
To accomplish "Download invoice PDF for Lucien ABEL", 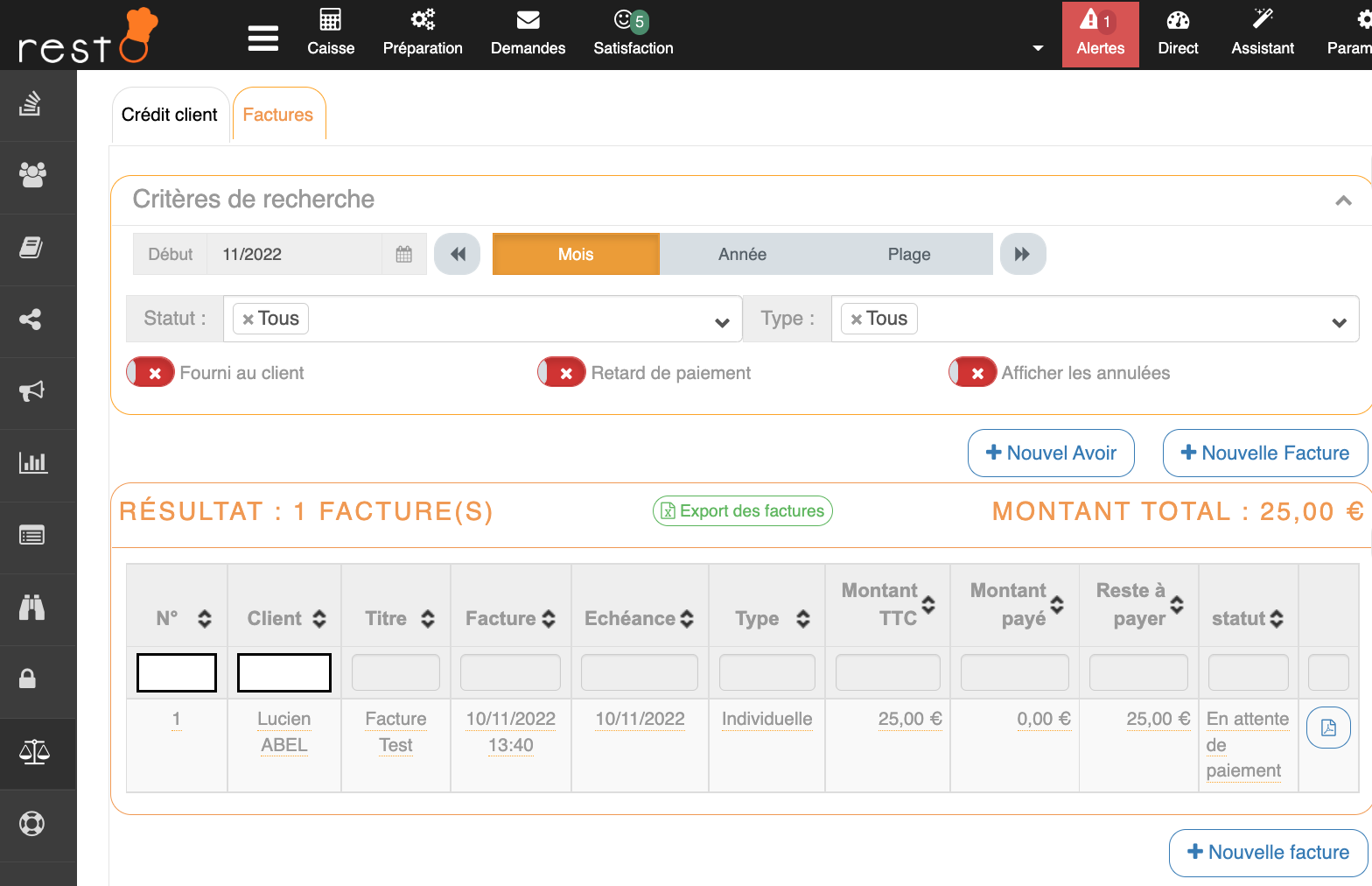I will (x=1327, y=728).
